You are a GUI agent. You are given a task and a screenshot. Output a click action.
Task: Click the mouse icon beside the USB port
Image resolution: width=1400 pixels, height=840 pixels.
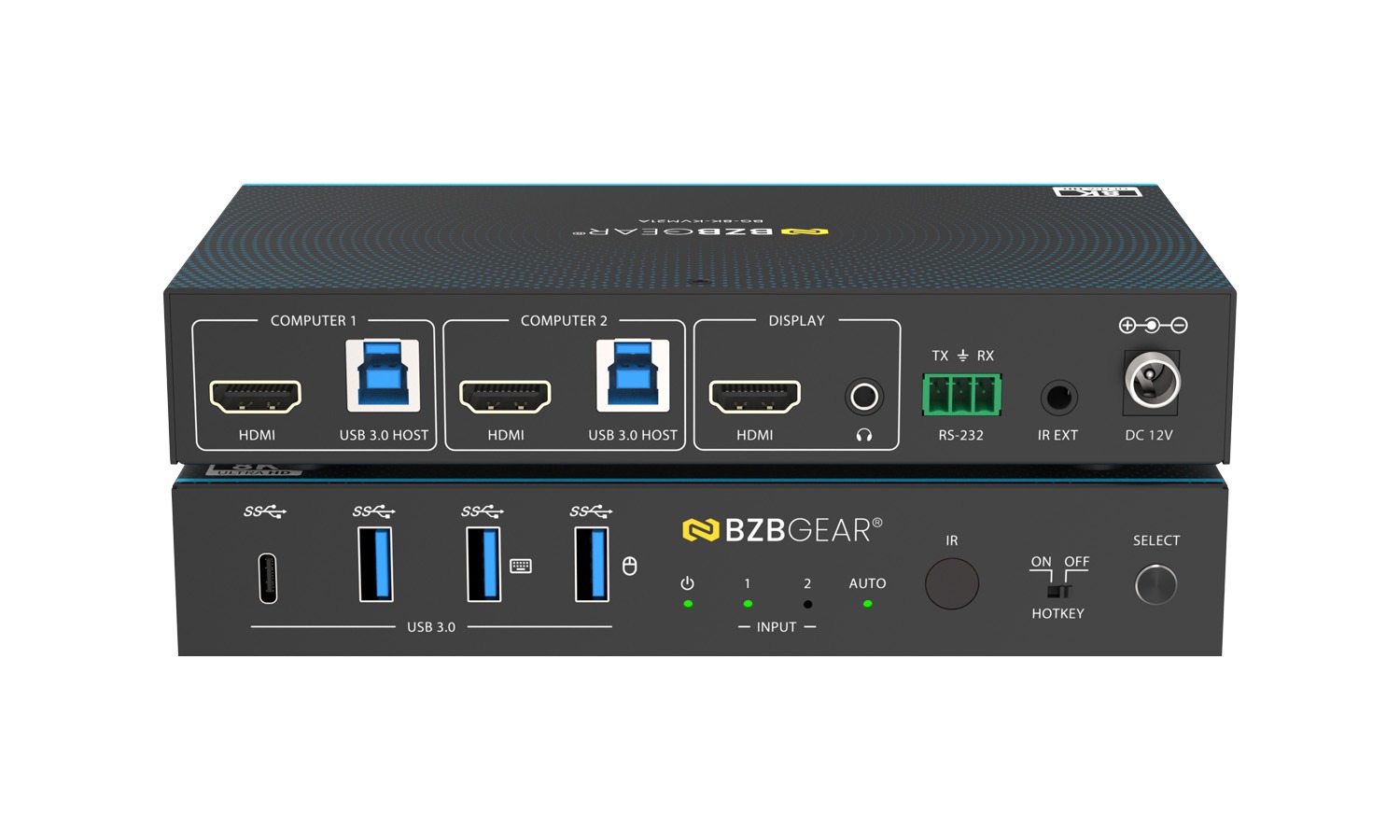click(630, 566)
